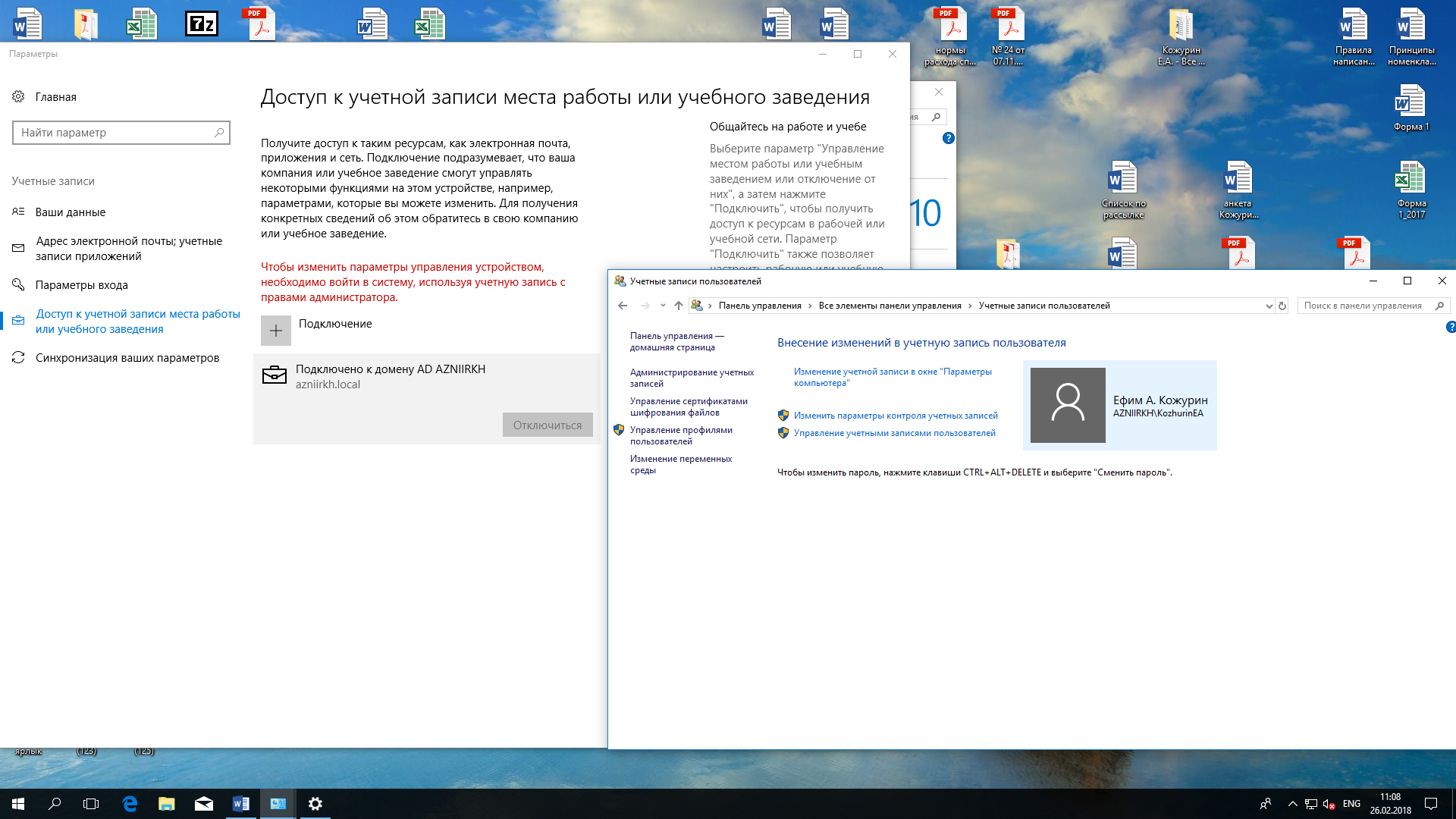This screenshot has width=1456, height=819.
Task: Click the user avatar picture for Ефим А. Кожурин
Action: coord(1068,405)
